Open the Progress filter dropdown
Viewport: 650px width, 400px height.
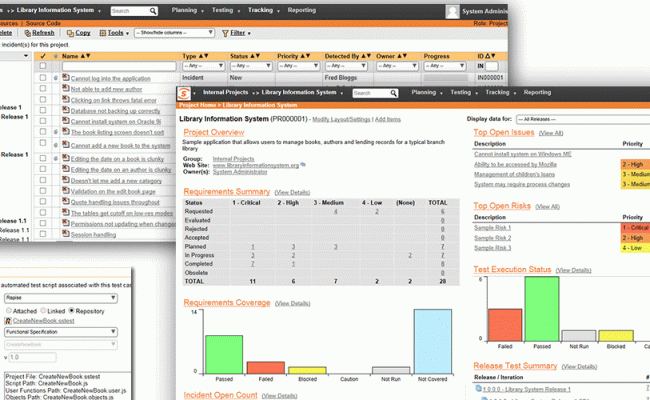(445, 66)
